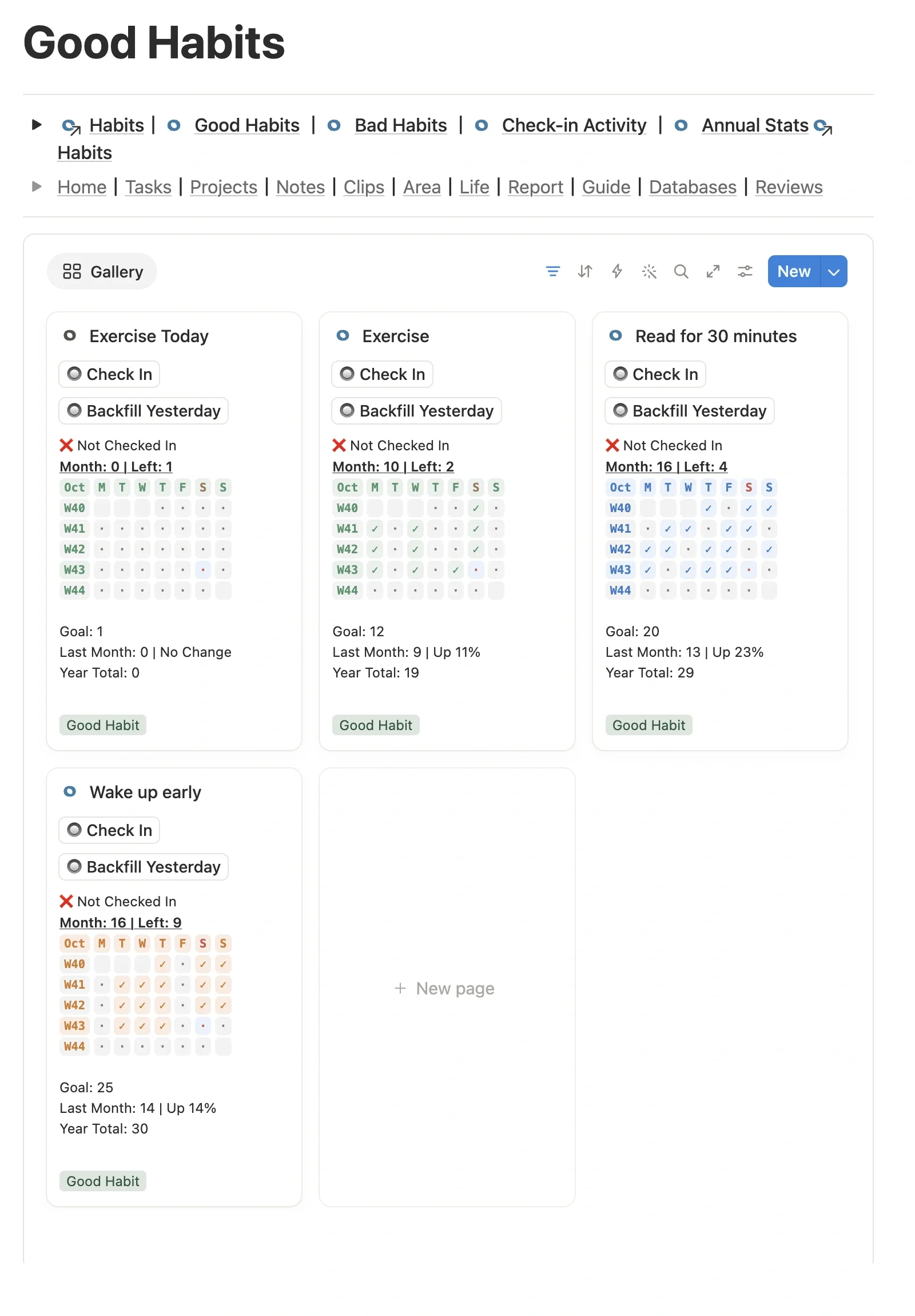Viewport: 915px width, 1316px height.
Task: Expand the Home navigation toggle triangle
Action: pyautogui.click(x=37, y=187)
